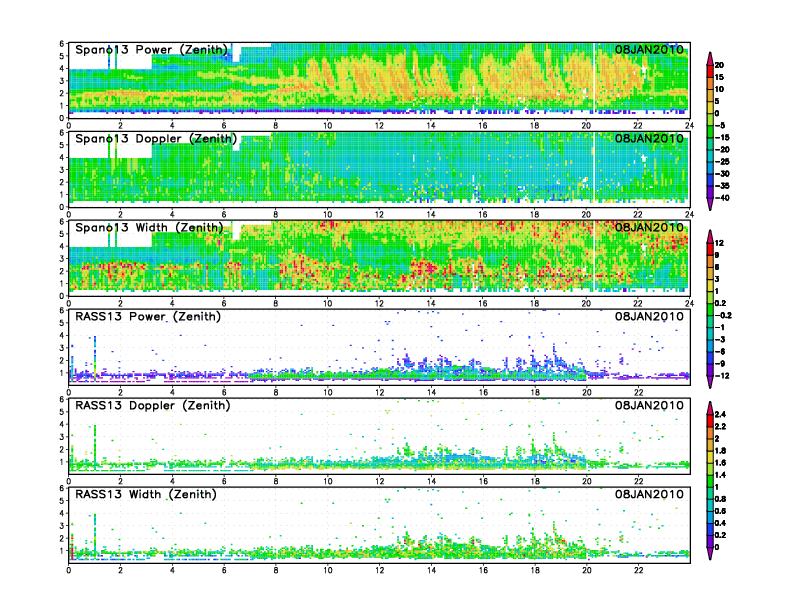
Task: Click the 'Spano13 Power (Zenith)' panel title
Action: (x=152, y=50)
